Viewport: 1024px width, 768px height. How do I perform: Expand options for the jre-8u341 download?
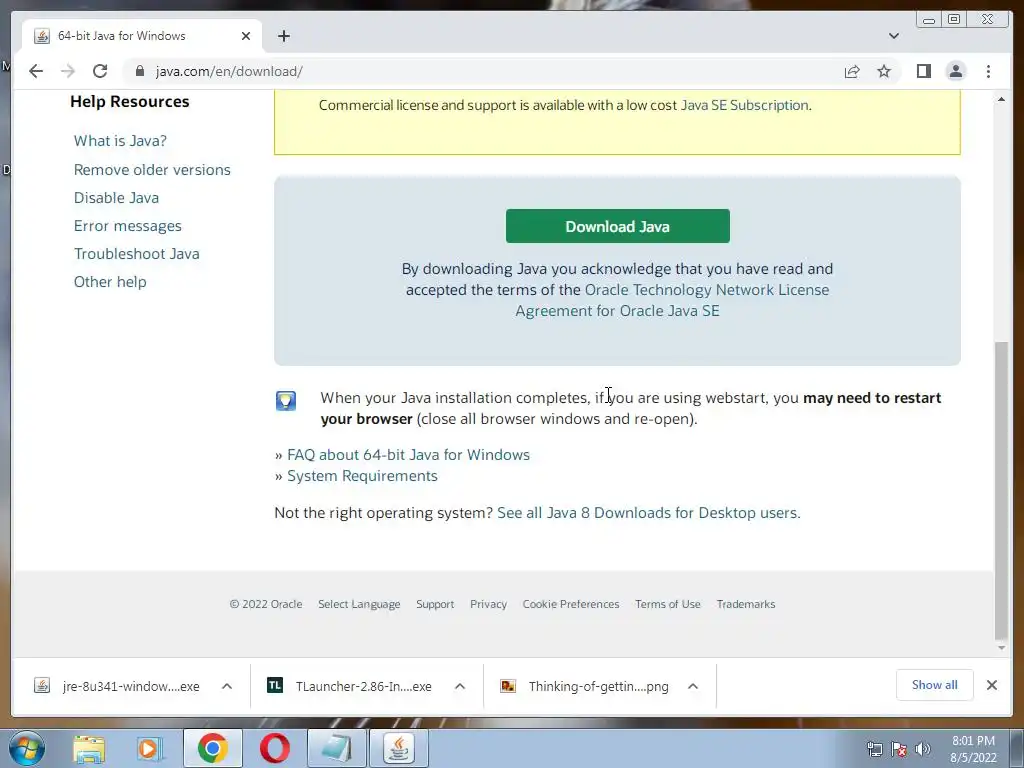227,686
